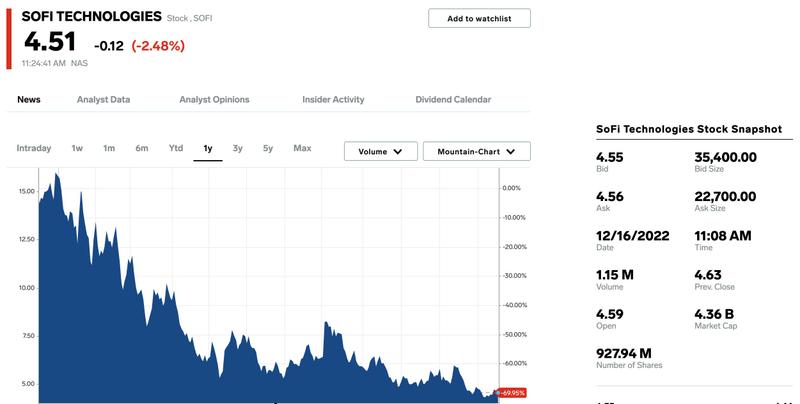Screen dimensions: 800x404
Task: Go to the Insider Activity tab
Action: [333, 99]
